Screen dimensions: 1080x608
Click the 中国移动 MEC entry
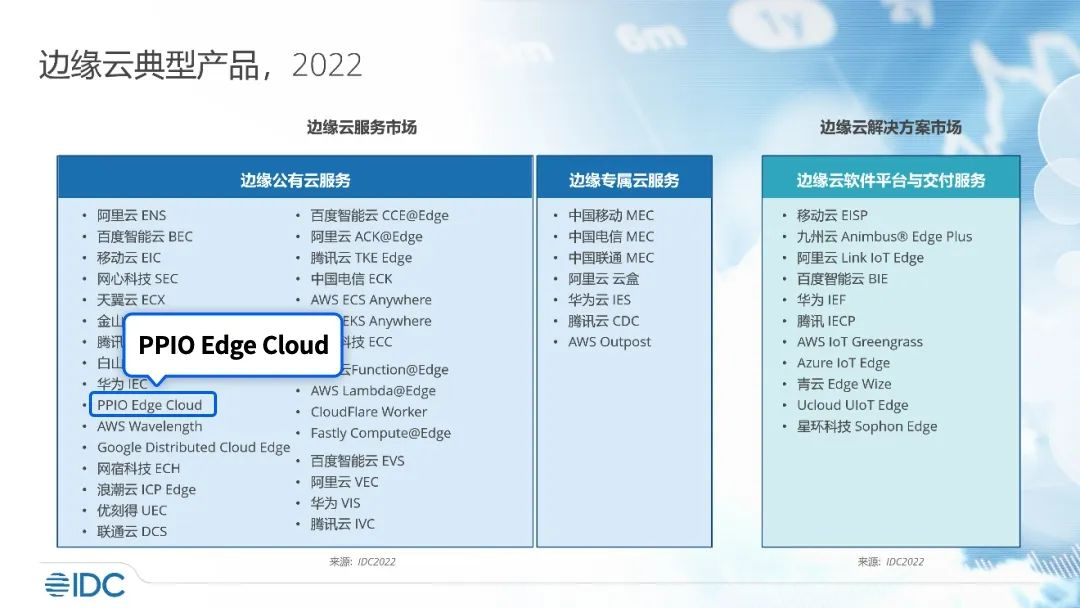point(611,216)
